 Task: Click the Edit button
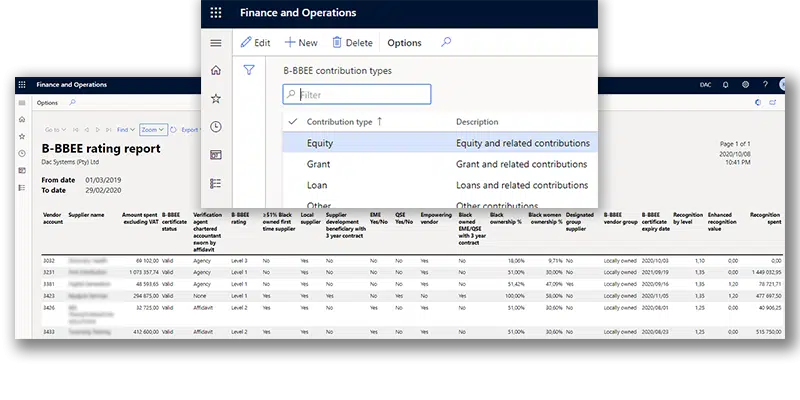(256, 43)
